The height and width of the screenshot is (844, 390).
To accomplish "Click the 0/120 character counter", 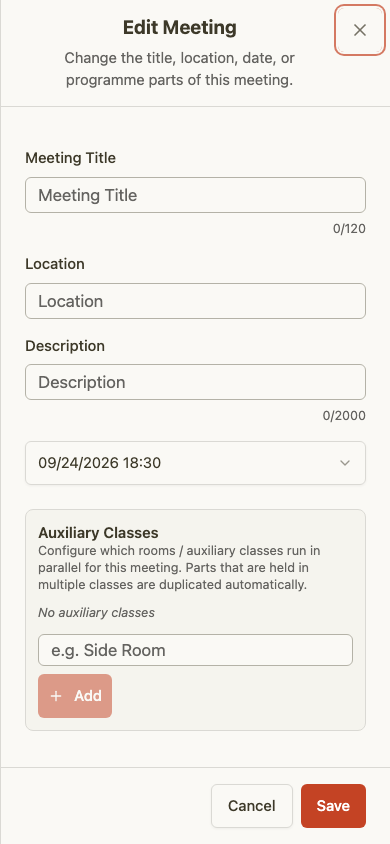I will 349,229.
